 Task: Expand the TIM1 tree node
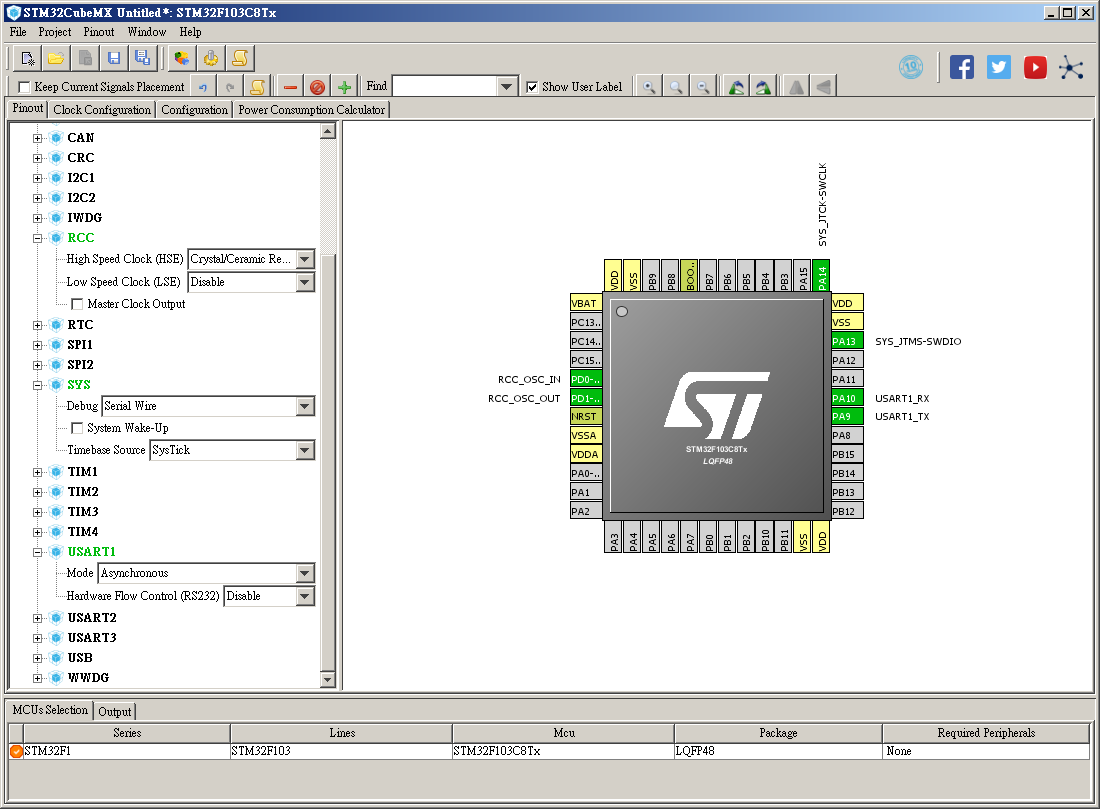coord(38,472)
